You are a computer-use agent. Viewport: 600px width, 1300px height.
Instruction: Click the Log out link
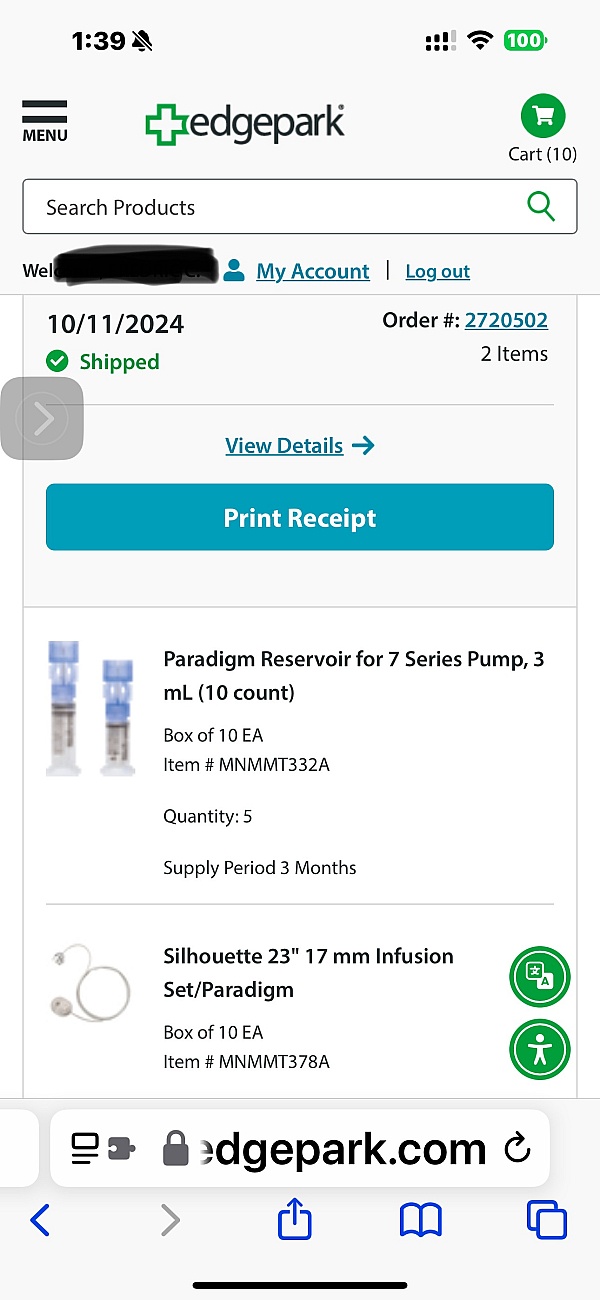pyautogui.click(x=437, y=271)
